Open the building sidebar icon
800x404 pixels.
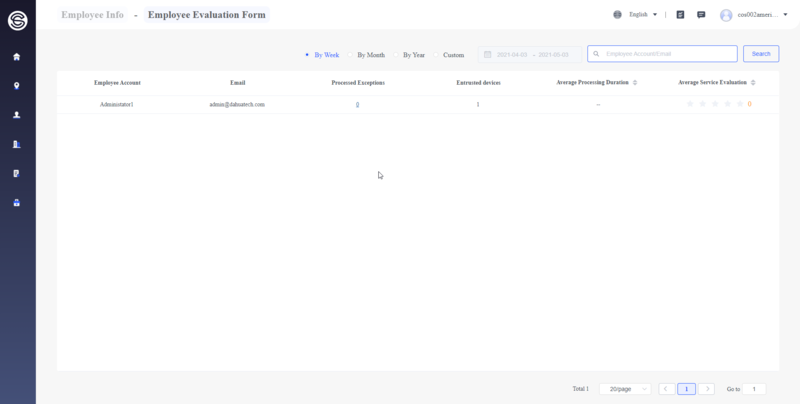[x=16, y=144]
